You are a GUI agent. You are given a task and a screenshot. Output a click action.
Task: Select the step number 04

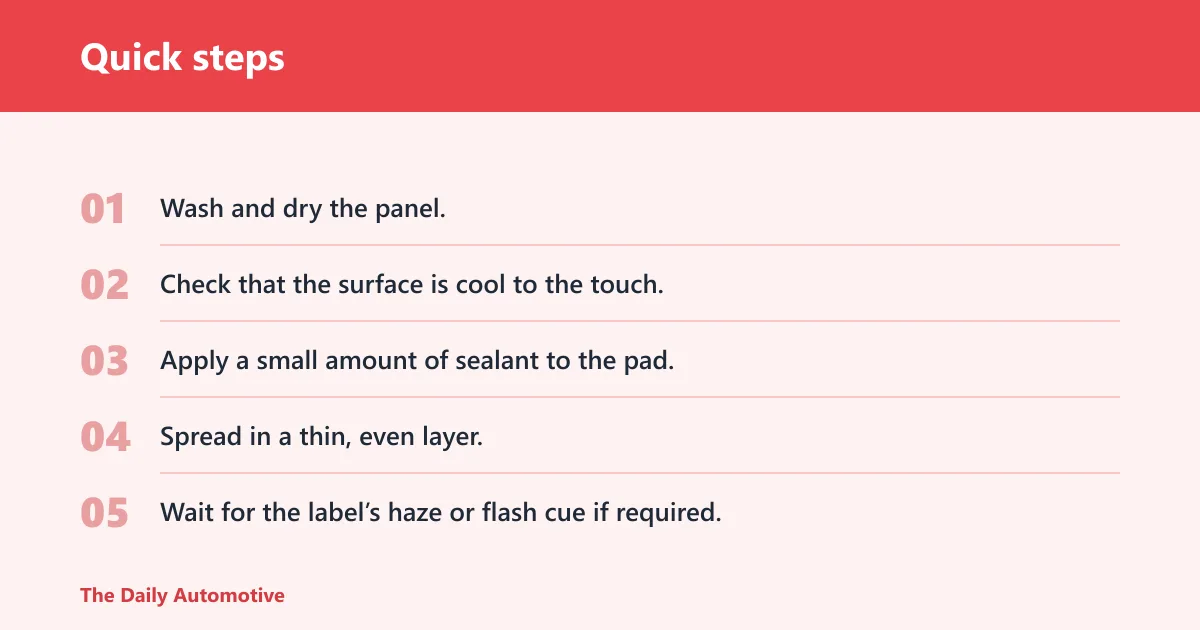(x=105, y=437)
